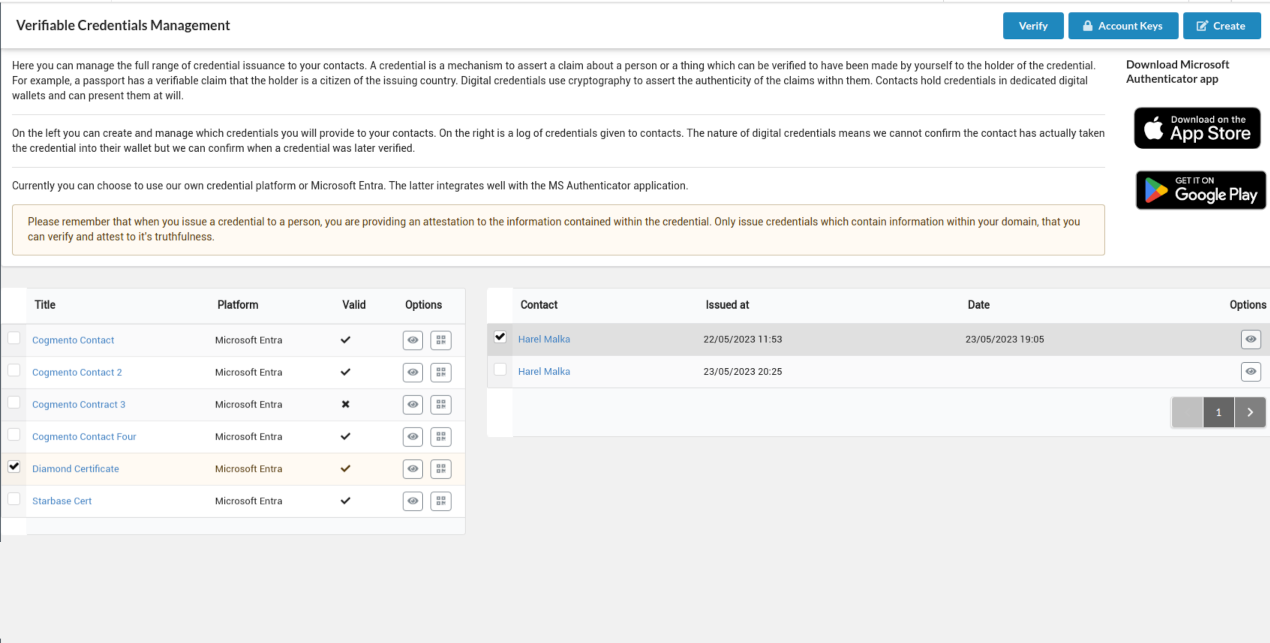Uncheck the Diamond Certificate checkbox
Image resolution: width=1270 pixels, height=643 pixels.
14,467
